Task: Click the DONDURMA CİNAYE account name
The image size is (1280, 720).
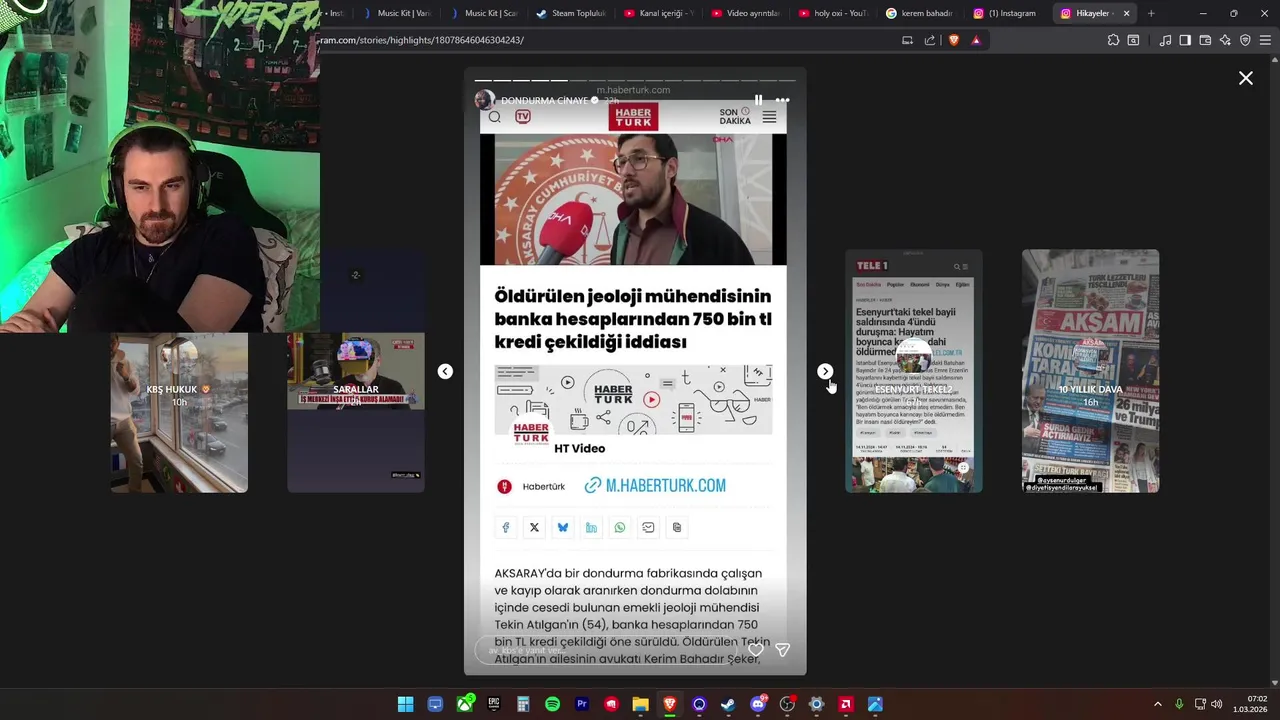Action: pos(545,101)
